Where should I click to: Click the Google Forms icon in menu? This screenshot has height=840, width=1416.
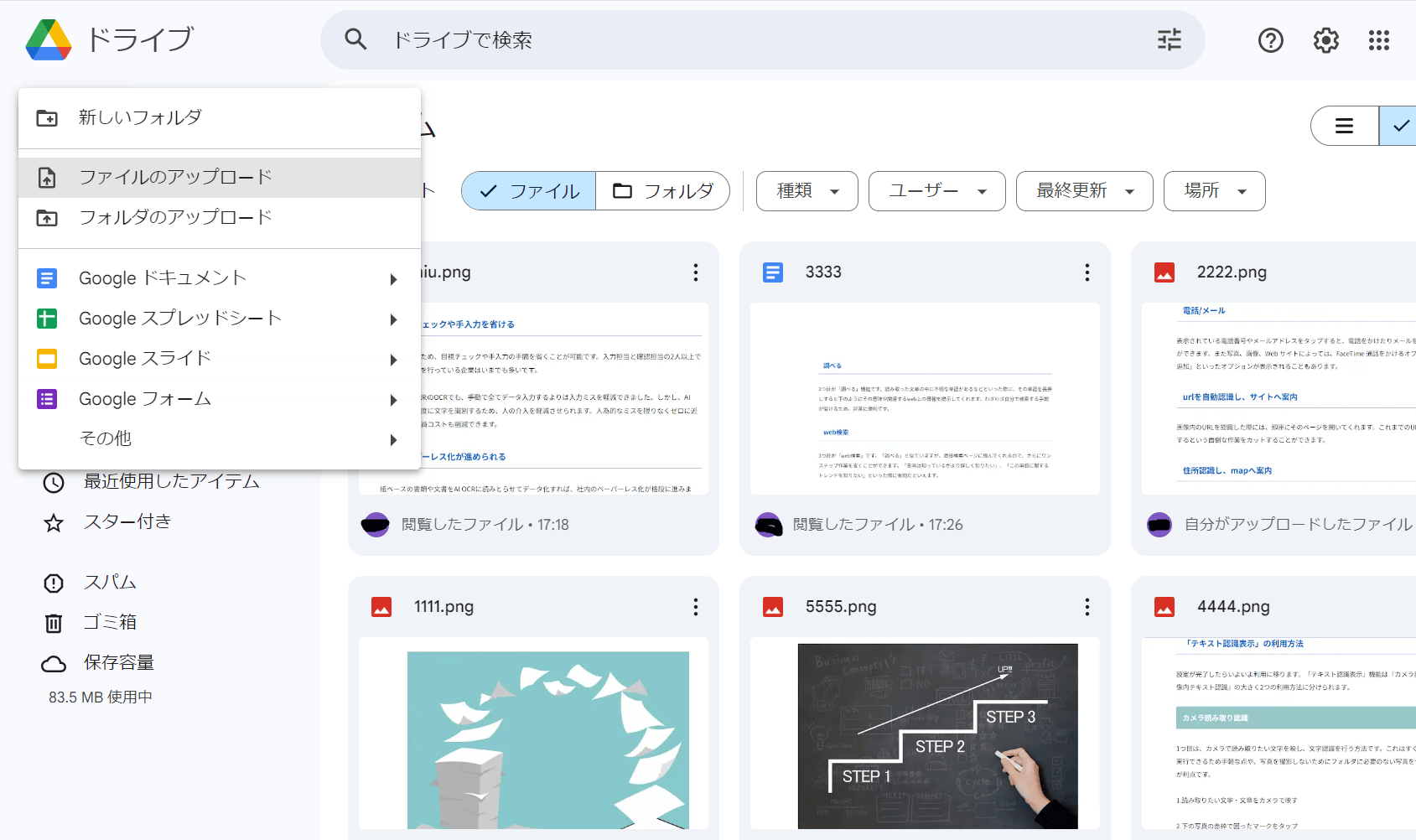coord(47,399)
